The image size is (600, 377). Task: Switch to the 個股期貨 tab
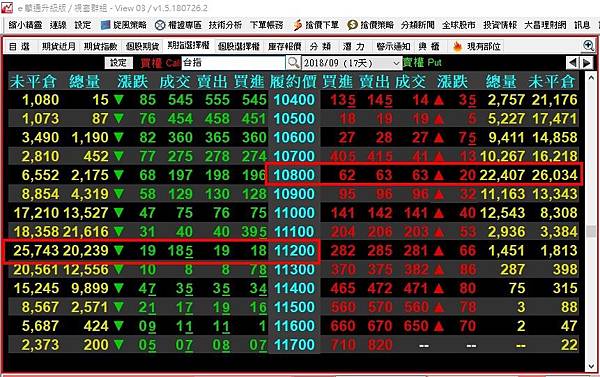(142, 47)
